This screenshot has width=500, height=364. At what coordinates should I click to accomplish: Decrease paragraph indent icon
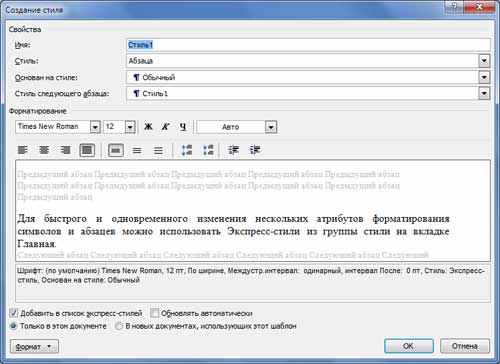click(x=234, y=150)
